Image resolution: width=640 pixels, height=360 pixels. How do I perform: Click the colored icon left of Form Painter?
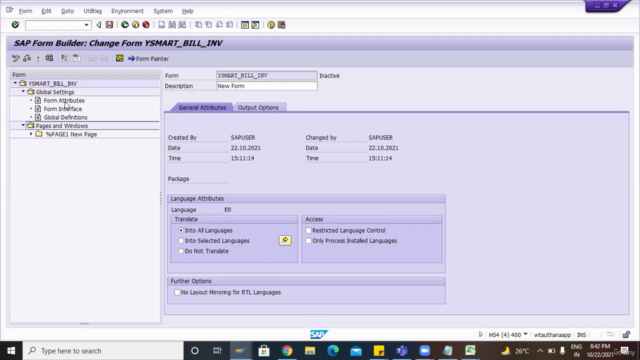(x=120, y=58)
